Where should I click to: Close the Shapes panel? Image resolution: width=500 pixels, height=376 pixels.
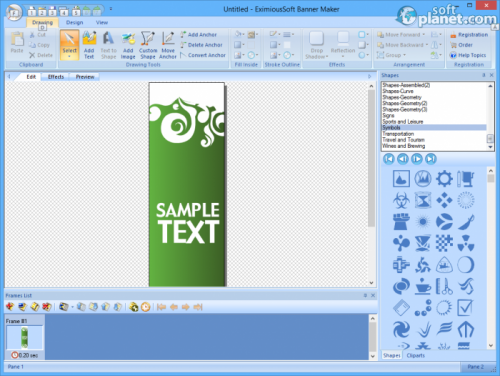pyautogui.click(x=491, y=75)
